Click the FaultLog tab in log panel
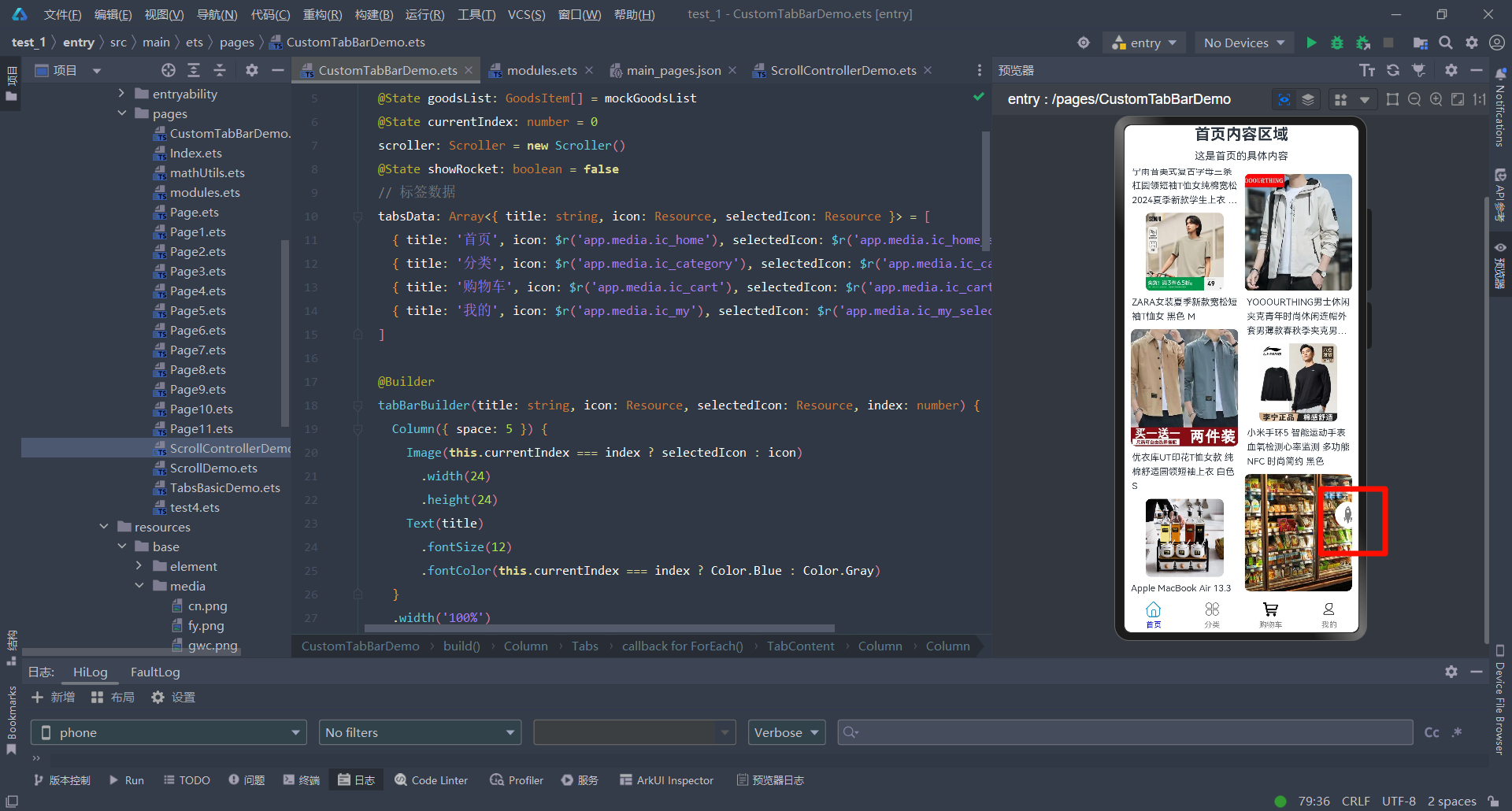The image size is (1512, 811). pos(155,672)
